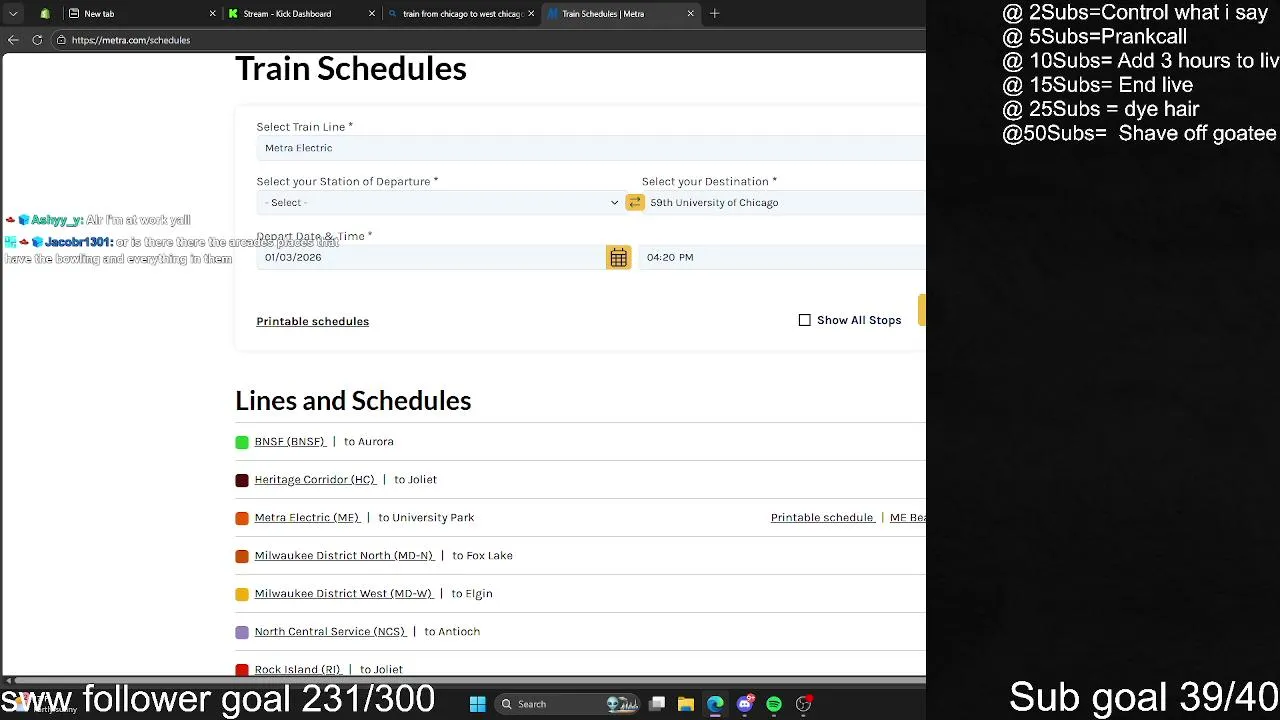Open Metra Electric Printable schedule link
The width and height of the screenshot is (1280, 720).
point(822,517)
